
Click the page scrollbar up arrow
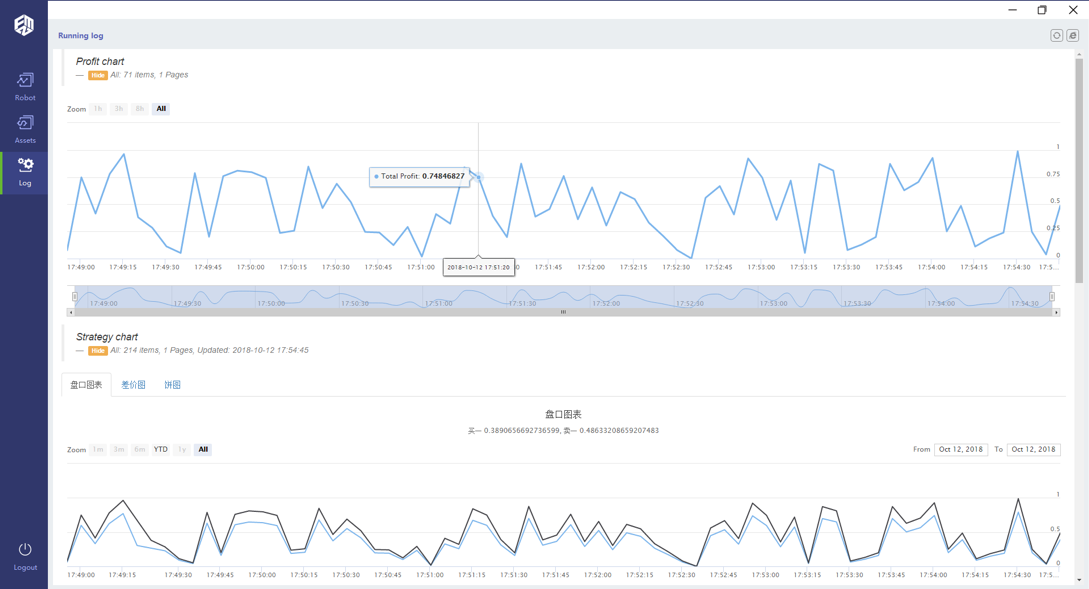(x=1079, y=53)
